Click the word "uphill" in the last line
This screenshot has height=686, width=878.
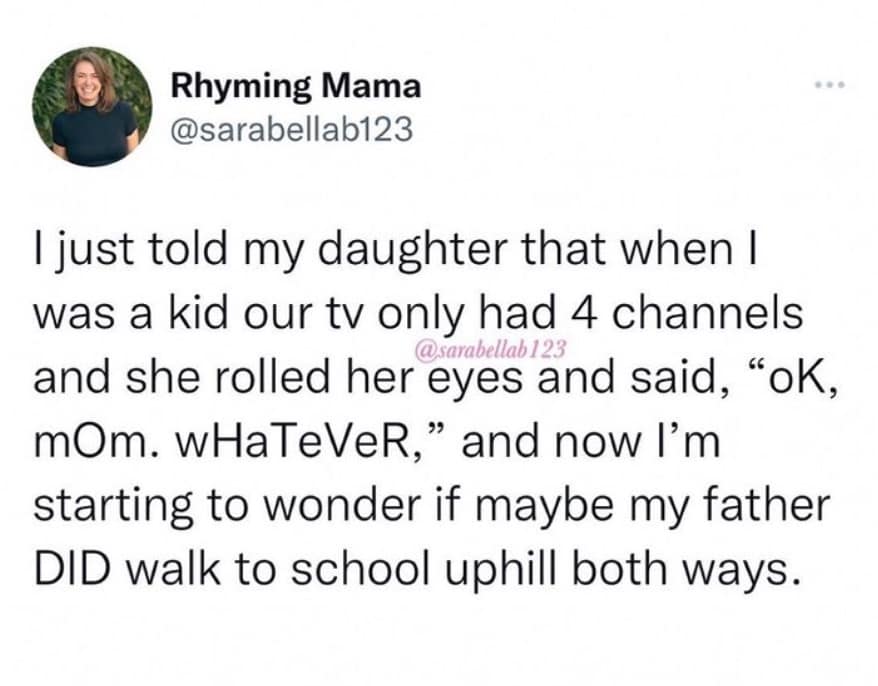click(524, 568)
